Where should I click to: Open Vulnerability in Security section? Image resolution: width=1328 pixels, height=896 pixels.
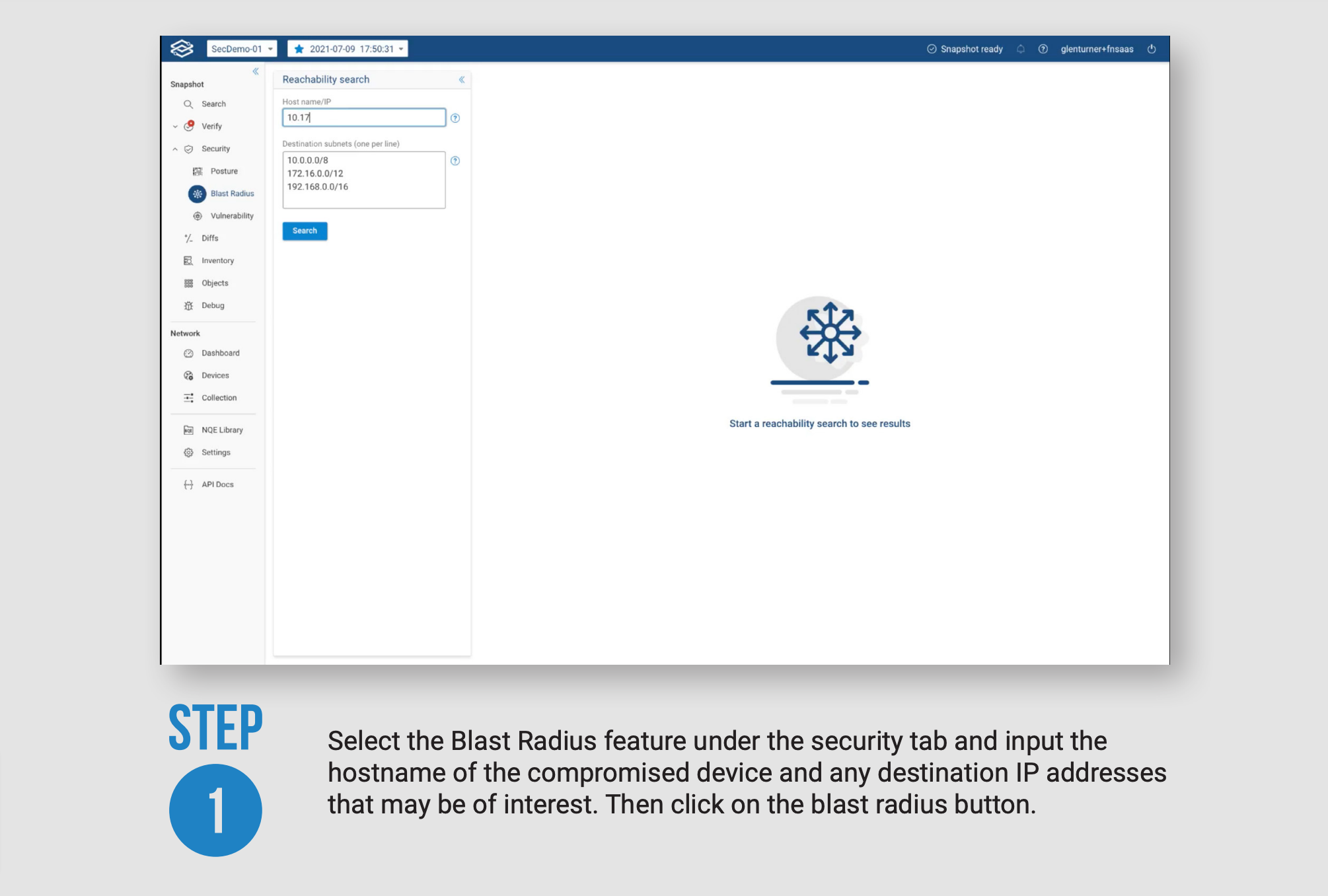231,216
